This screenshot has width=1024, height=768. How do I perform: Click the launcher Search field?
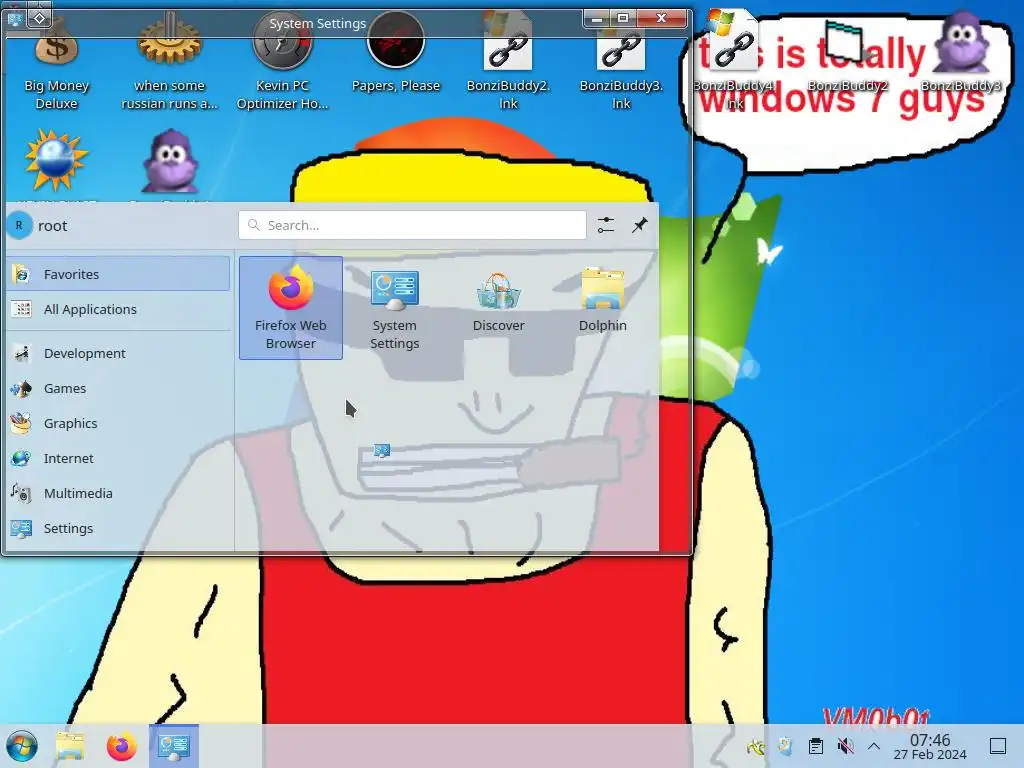(x=412, y=225)
